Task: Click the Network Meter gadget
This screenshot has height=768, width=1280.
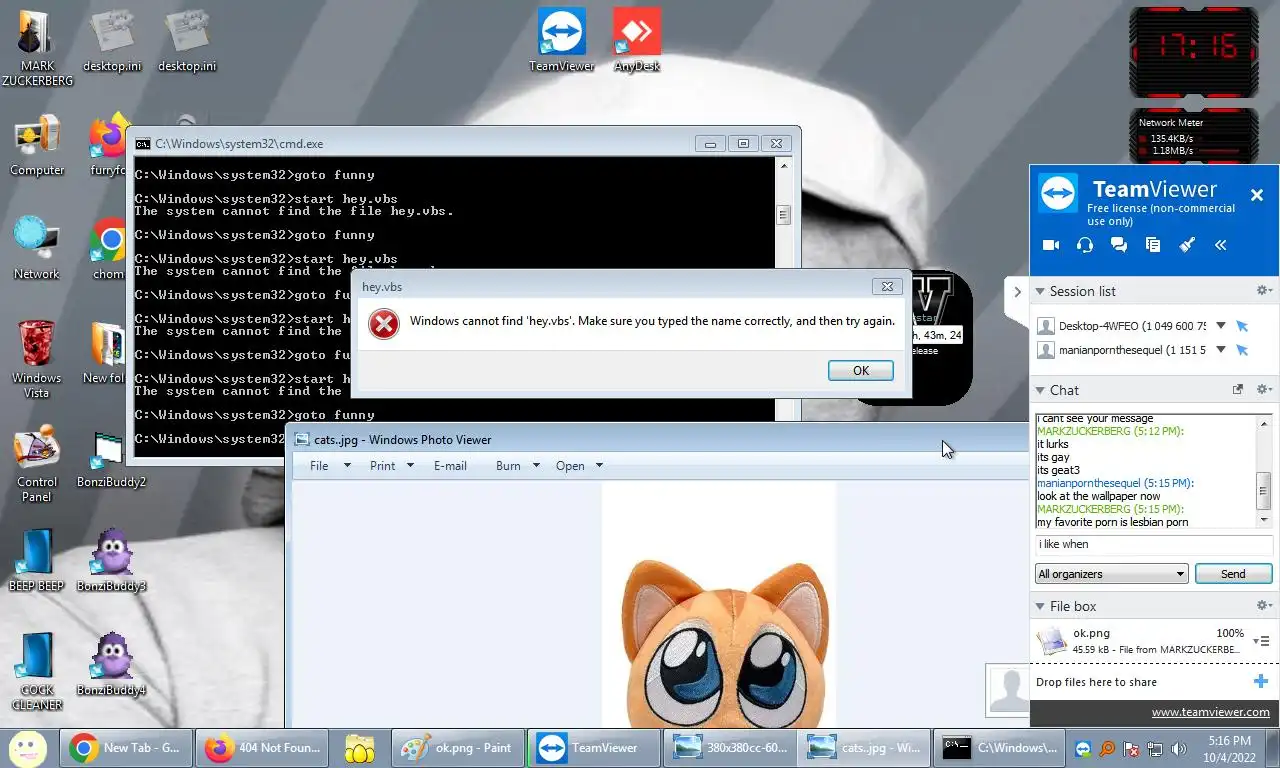Action: [1193, 137]
